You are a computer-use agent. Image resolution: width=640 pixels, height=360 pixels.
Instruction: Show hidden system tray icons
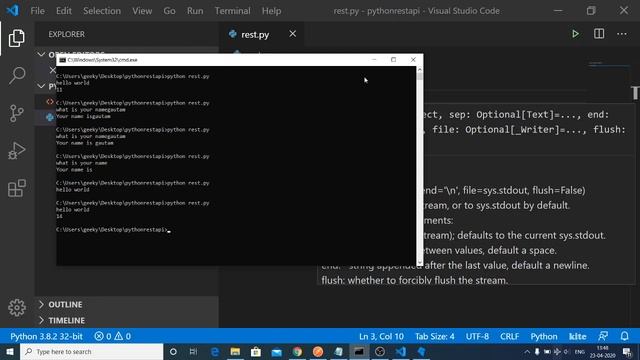pos(527,351)
